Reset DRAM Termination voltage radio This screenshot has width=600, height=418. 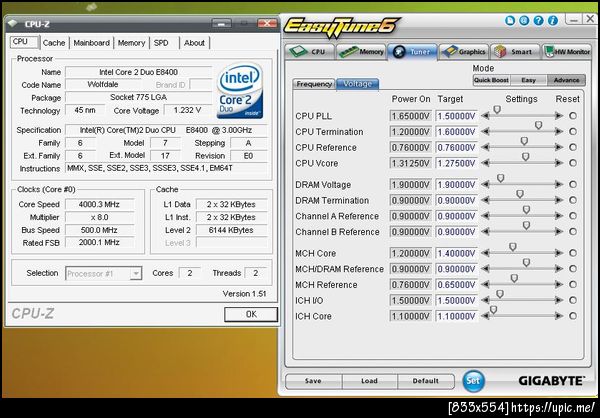[573, 200]
